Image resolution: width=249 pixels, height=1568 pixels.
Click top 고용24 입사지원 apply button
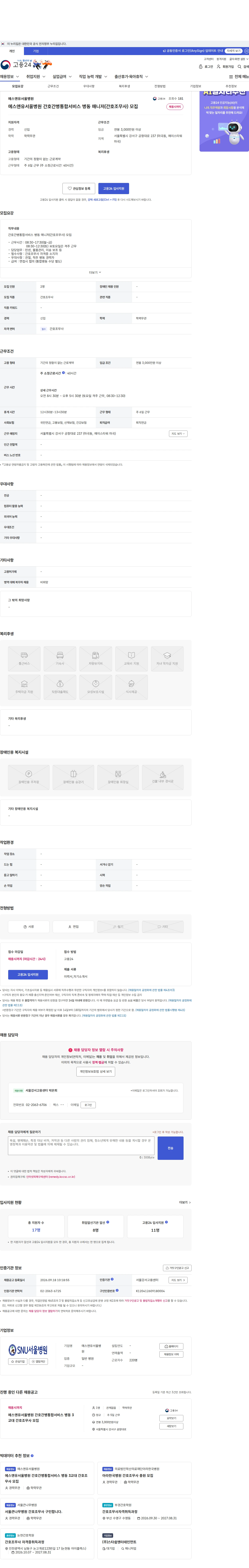click(114, 189)
